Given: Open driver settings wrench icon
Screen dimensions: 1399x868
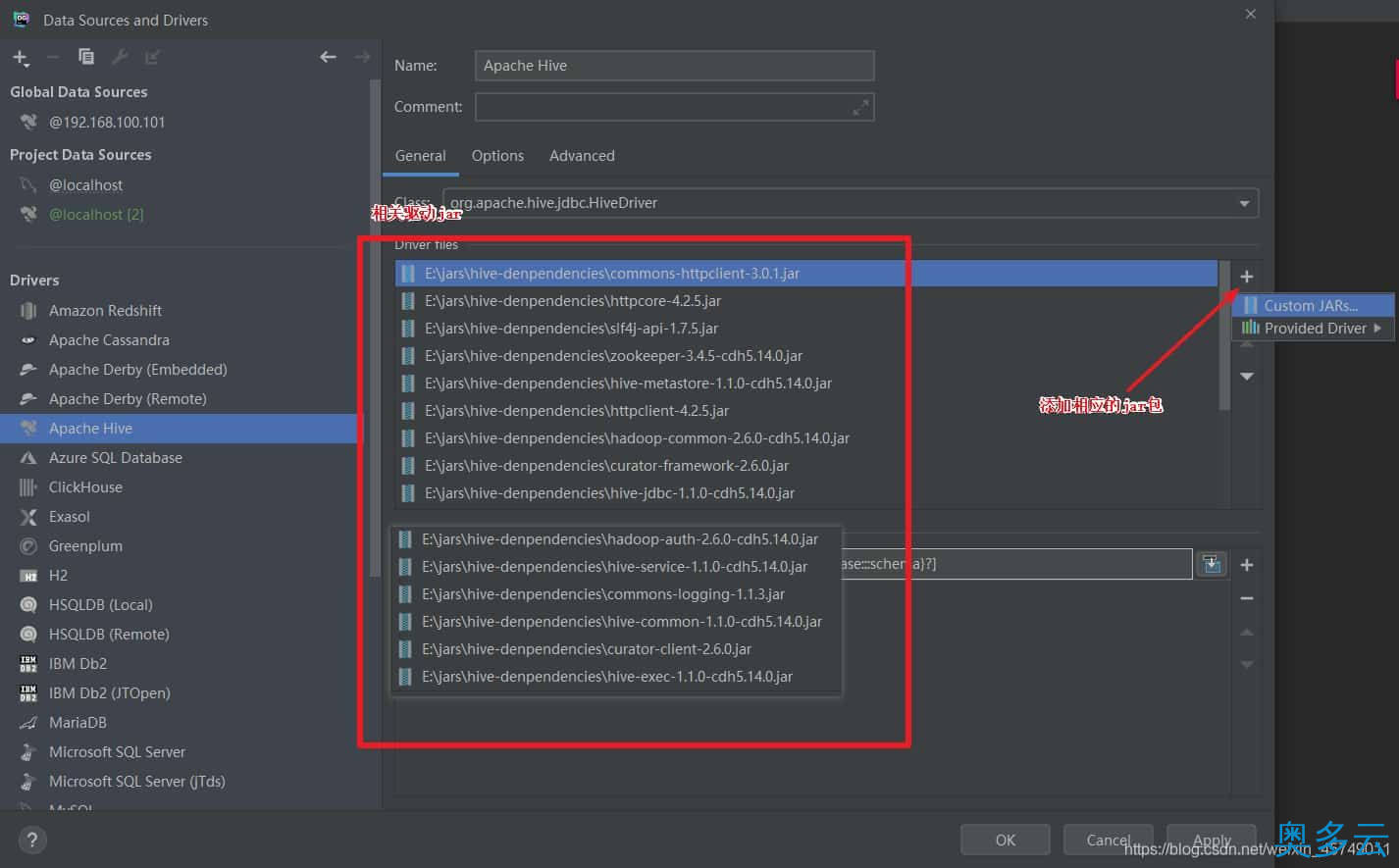Looking at the screenshot, I should (120, 57).
